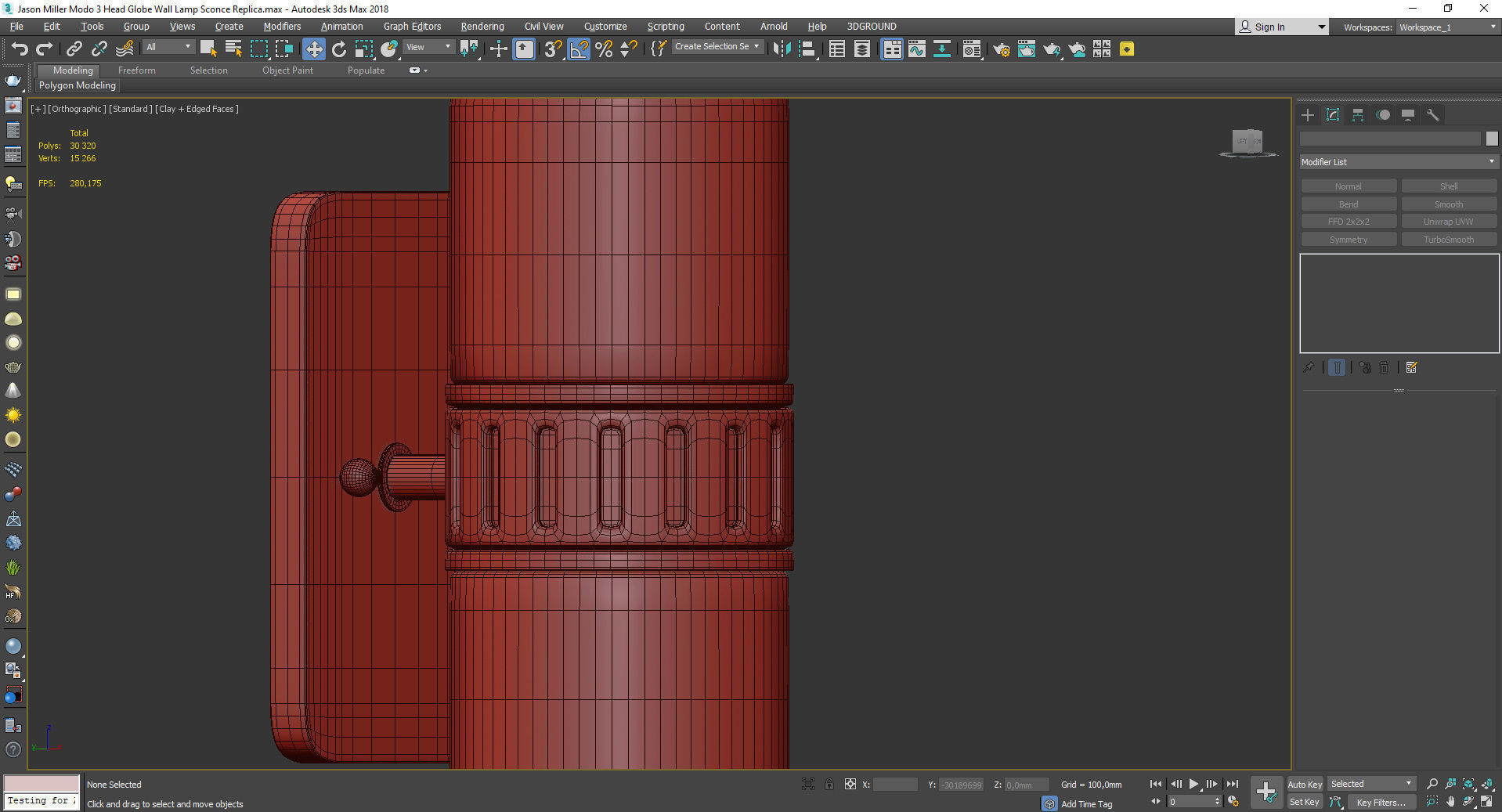Open the Scripting menu
The image size is (1502, 812).
pyautogui.click(x=666, y=27)
